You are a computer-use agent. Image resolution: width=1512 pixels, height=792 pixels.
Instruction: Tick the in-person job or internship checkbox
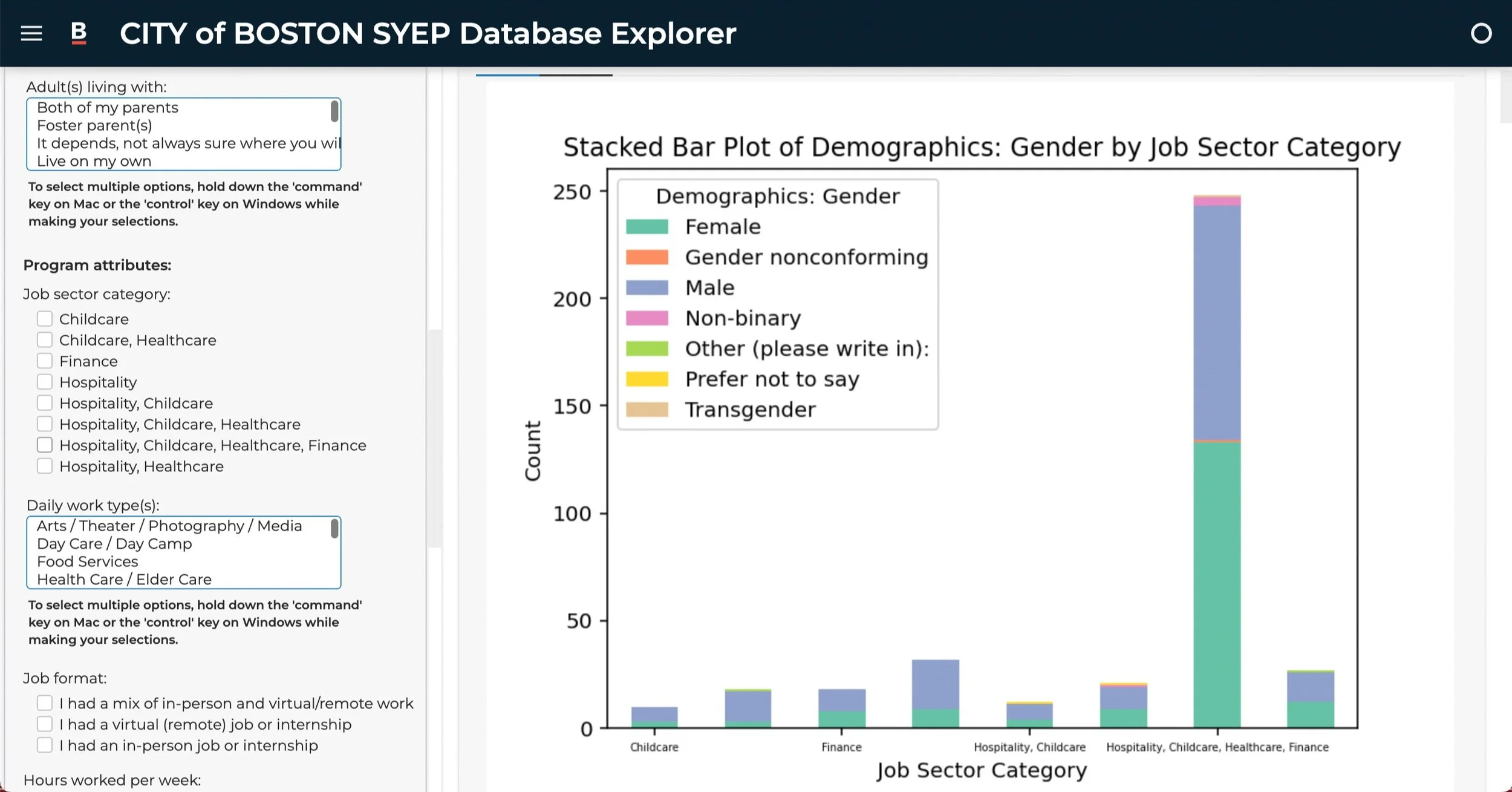click(45, 745)
